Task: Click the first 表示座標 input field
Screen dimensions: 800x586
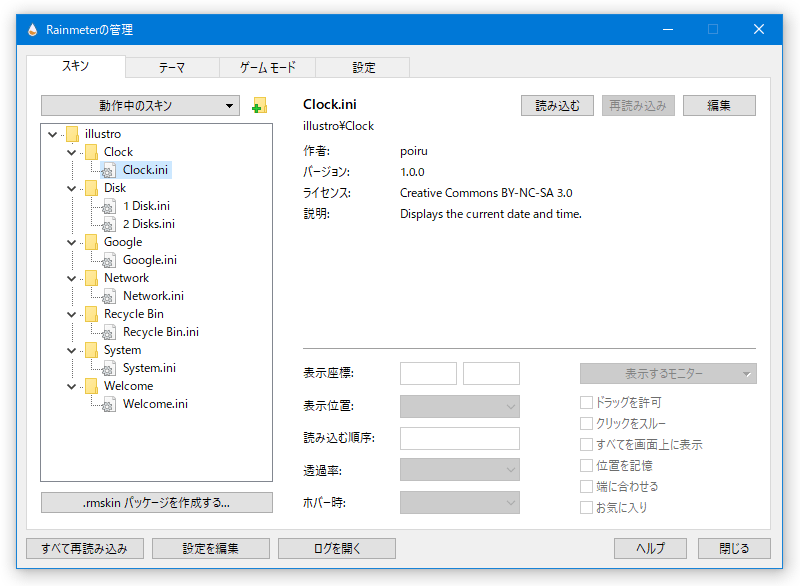Action: (x=428, y=373)
